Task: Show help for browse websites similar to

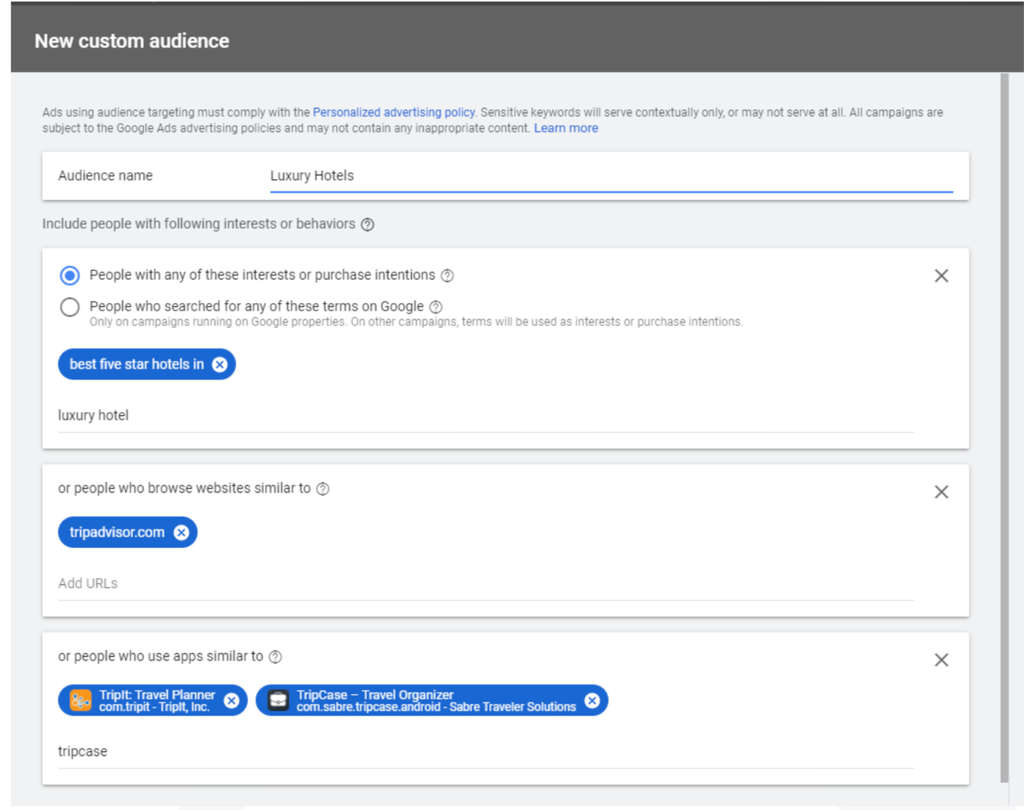Action: (x=323, y=489)
